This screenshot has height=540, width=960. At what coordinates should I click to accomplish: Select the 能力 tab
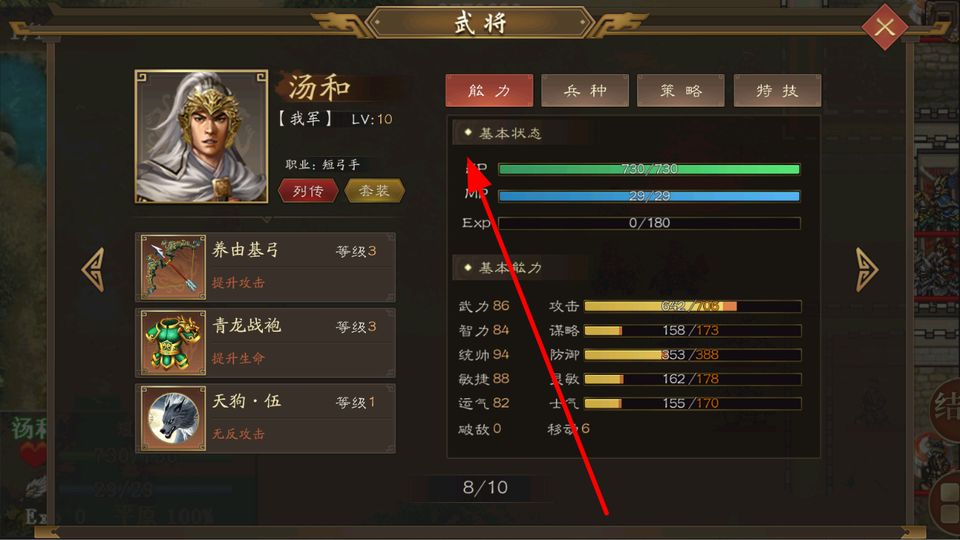coord(489,91)
